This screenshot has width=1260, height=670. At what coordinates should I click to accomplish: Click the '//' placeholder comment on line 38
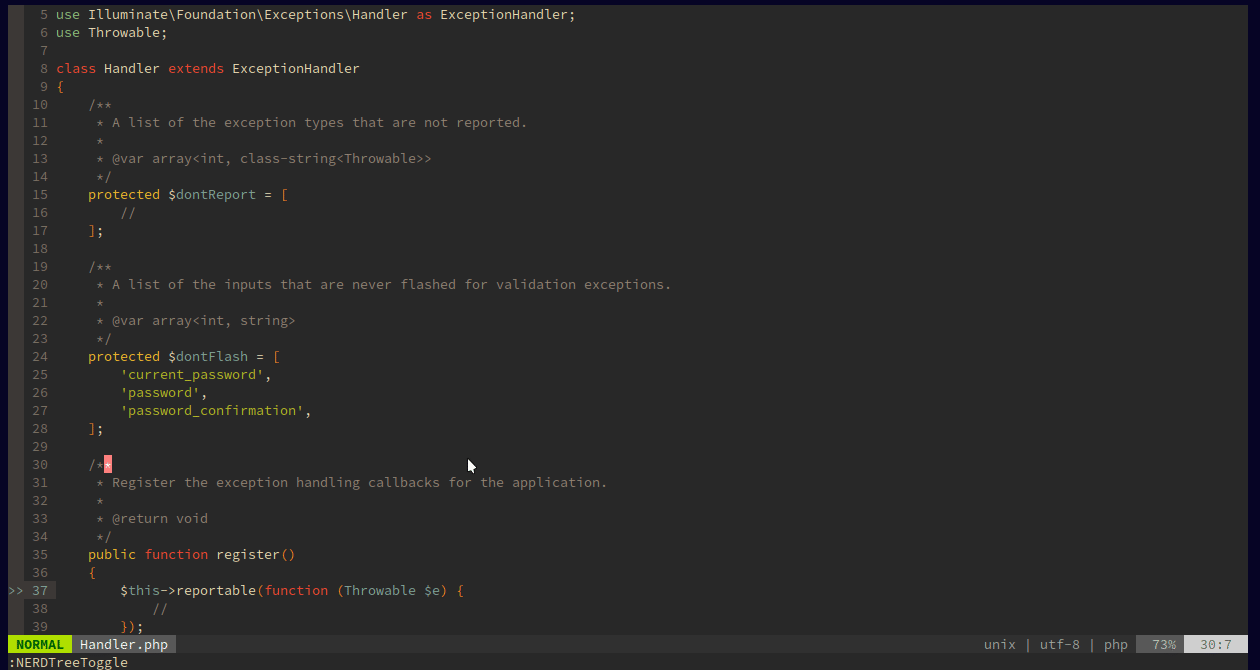[x=160, y=609]
